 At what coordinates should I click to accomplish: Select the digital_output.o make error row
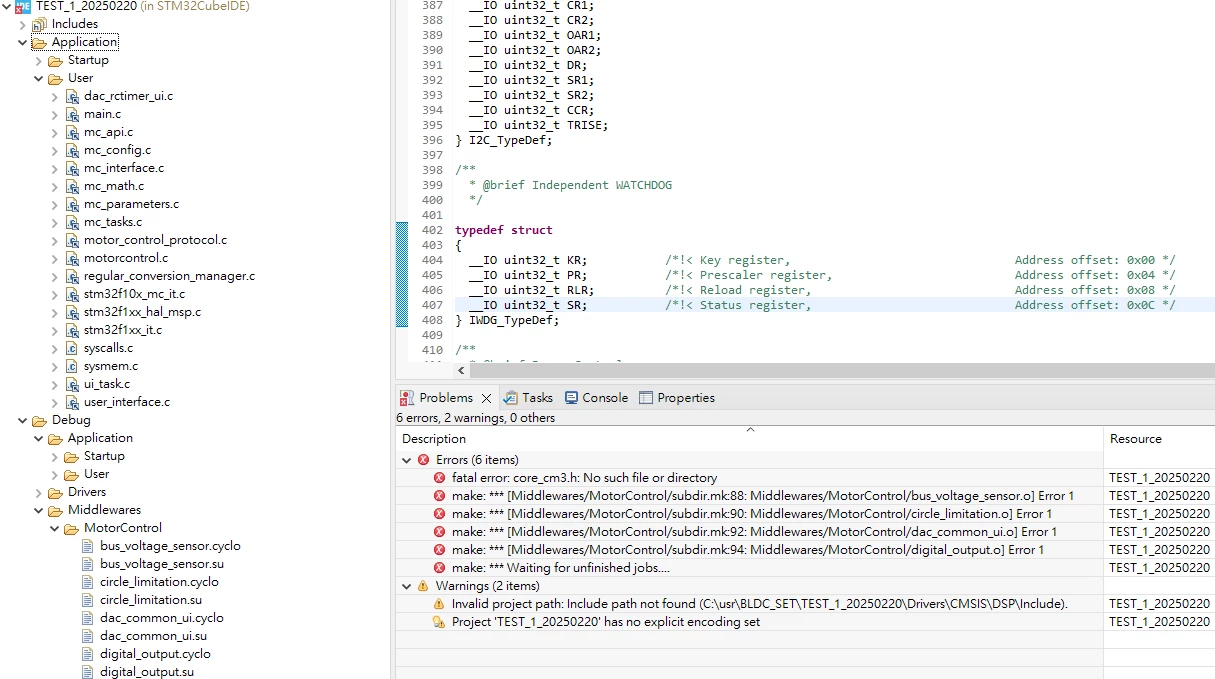point(750,550)
